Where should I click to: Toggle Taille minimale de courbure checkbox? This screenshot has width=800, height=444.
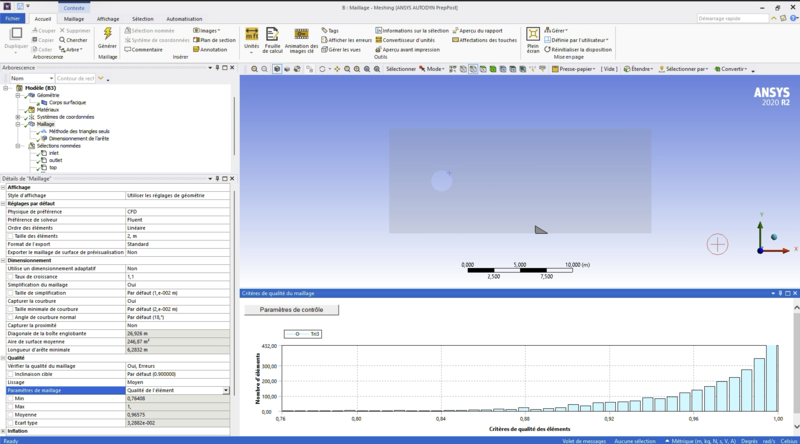coord(10,309)
